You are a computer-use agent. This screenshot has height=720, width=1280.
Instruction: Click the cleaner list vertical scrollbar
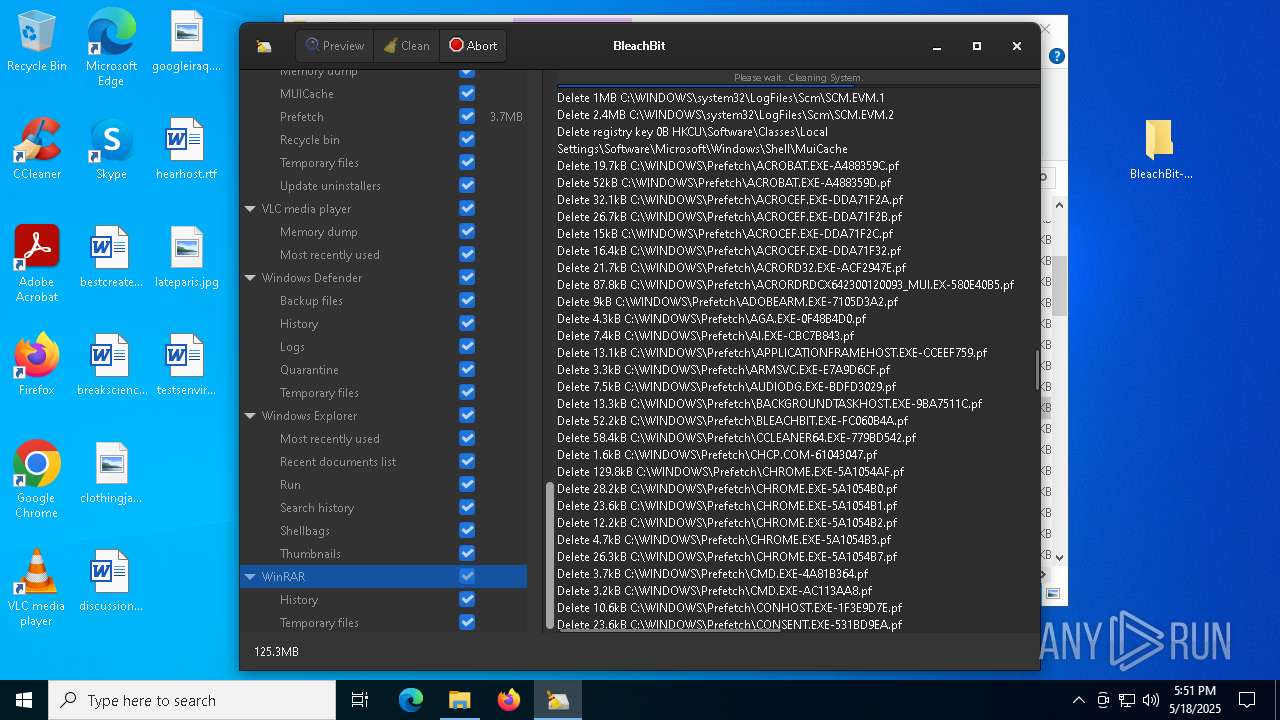pos(549,556)
